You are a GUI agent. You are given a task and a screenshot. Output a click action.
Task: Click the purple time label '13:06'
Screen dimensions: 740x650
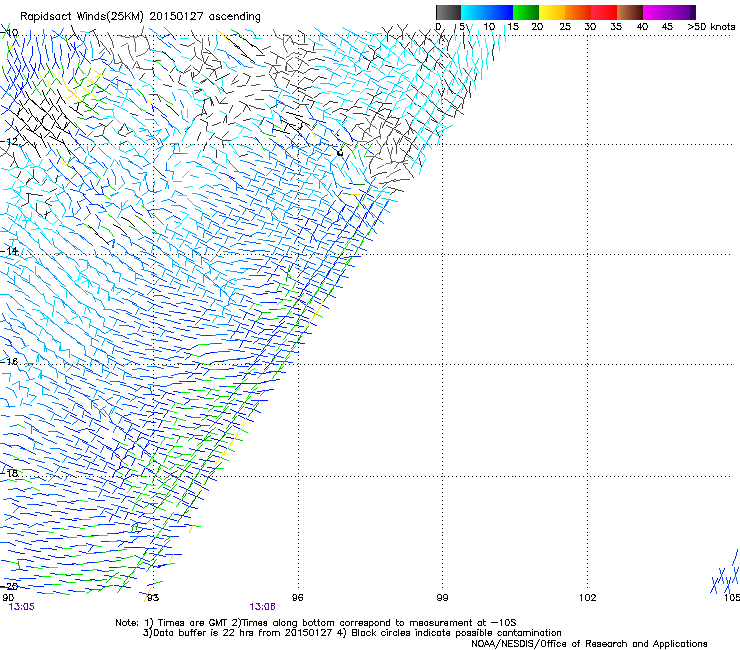262,607
